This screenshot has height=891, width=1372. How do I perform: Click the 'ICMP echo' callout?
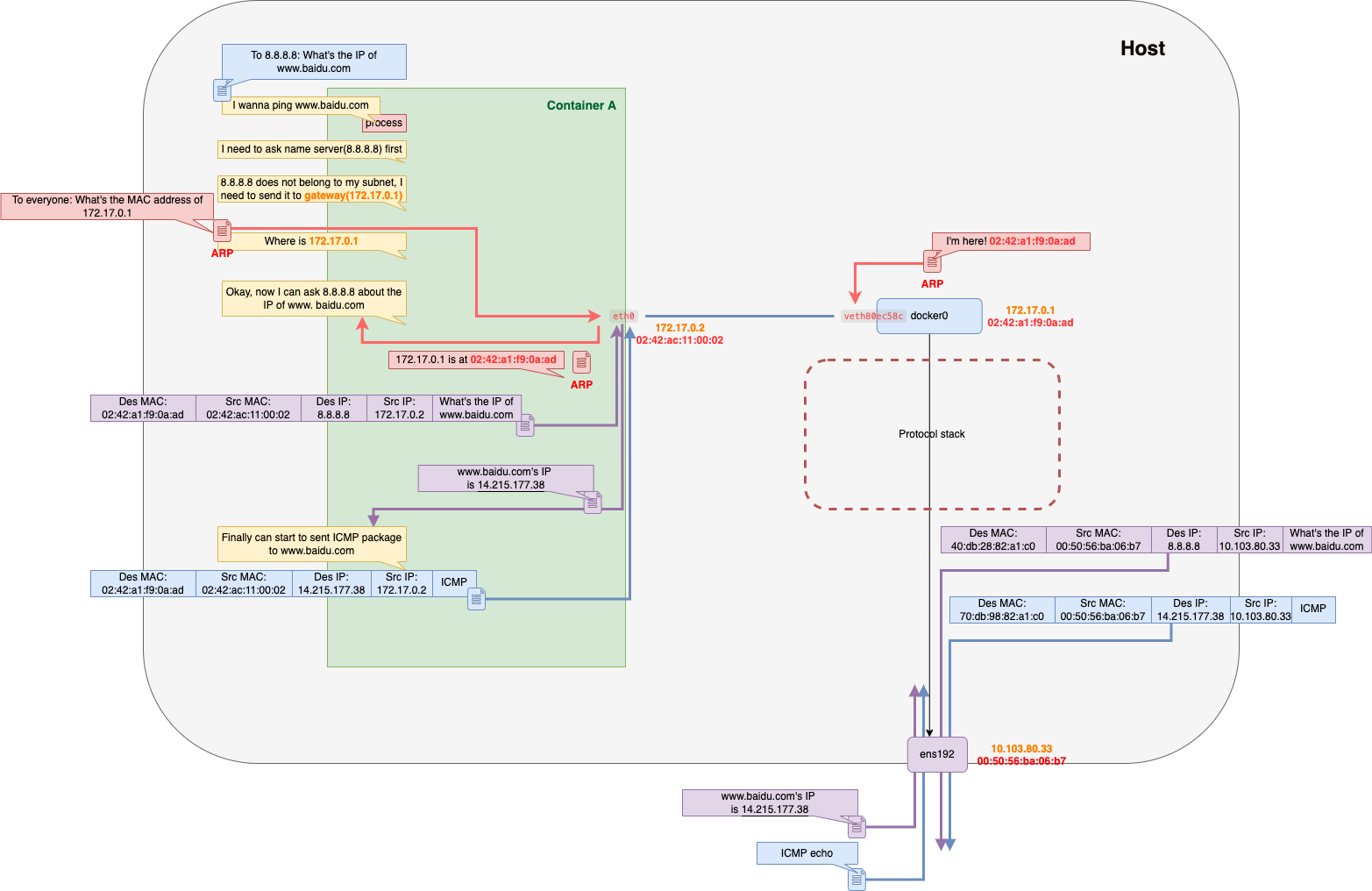click(x=807, y=852)
